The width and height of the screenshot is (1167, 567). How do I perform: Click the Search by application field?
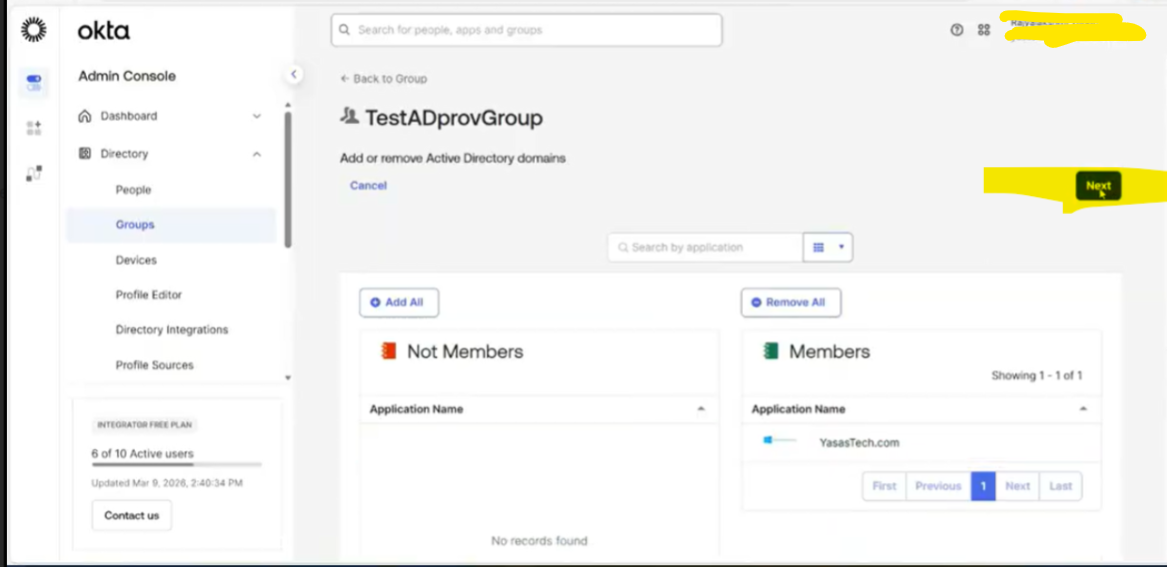[x=705, y=247]
